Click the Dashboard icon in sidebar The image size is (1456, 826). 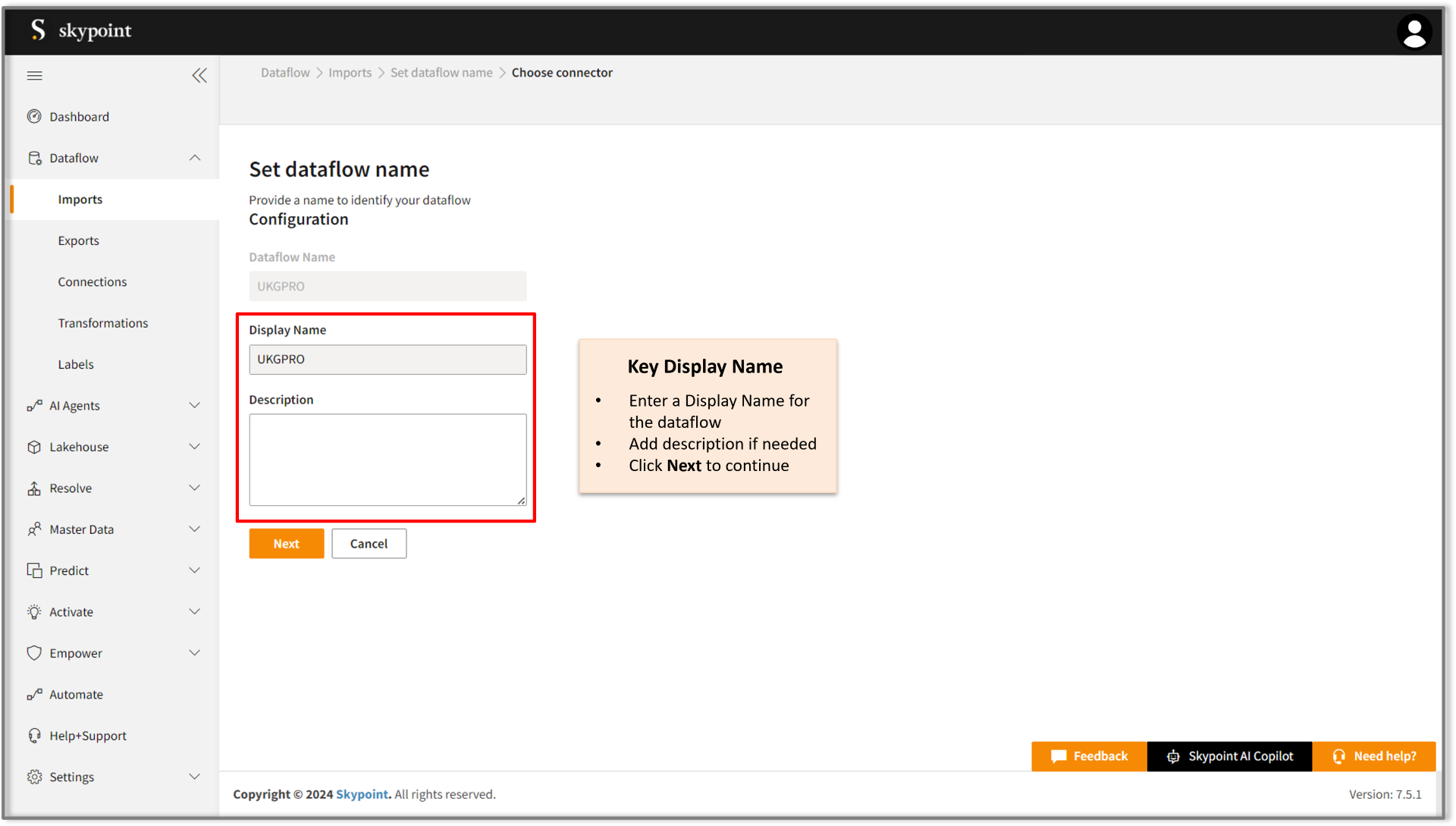coord(34,116)
